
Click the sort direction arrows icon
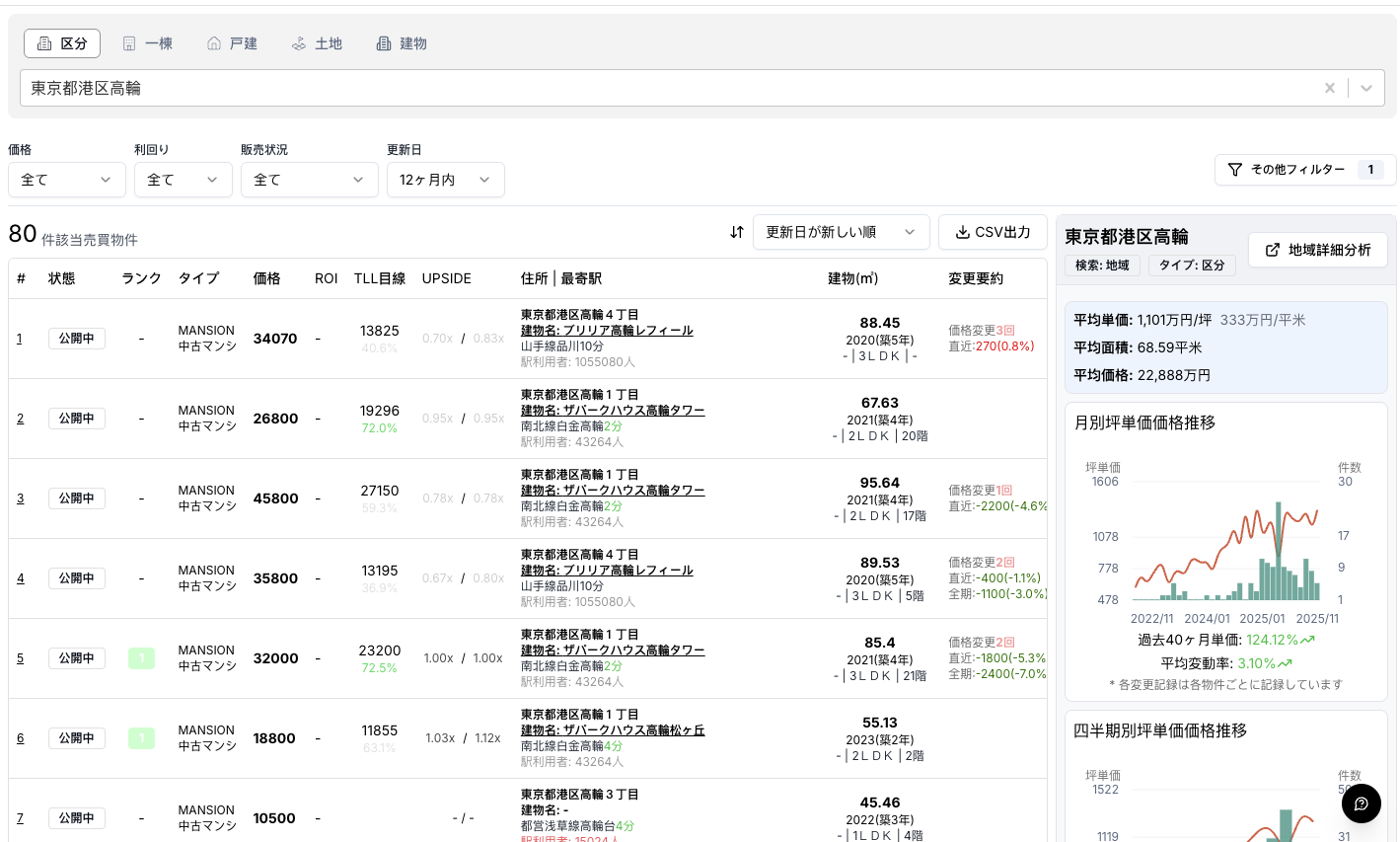[736, 232]
